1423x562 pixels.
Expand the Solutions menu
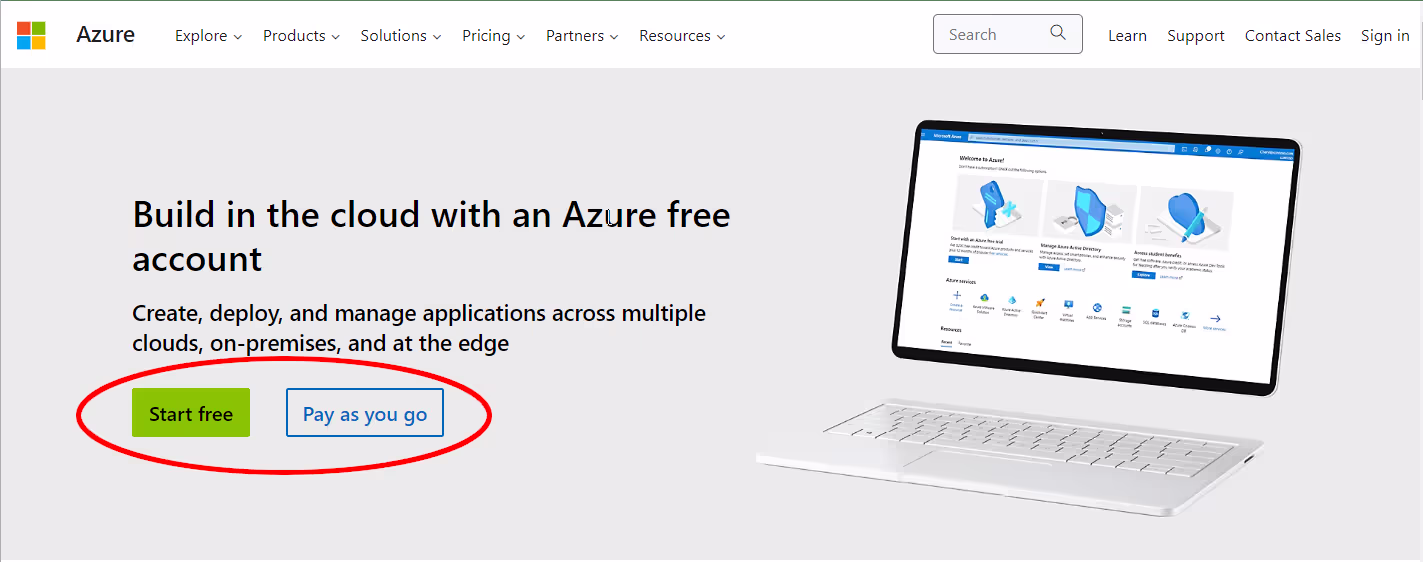click(x=401, y=35)
